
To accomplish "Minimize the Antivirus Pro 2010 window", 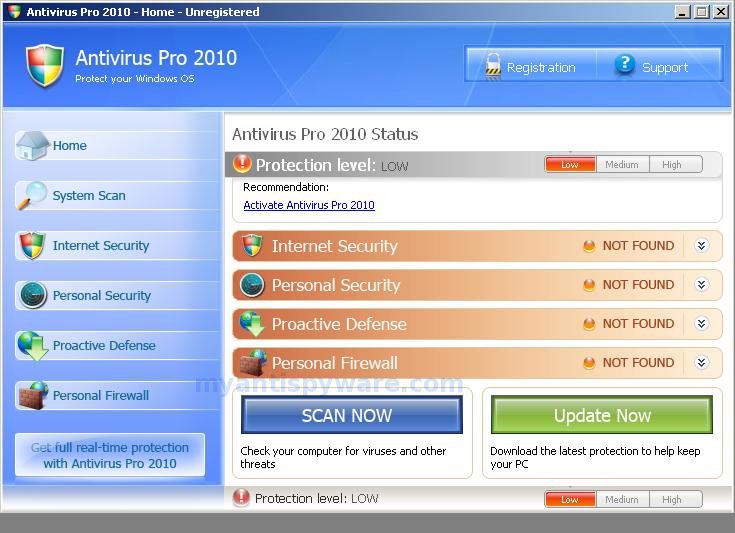I will pos(682,12).
